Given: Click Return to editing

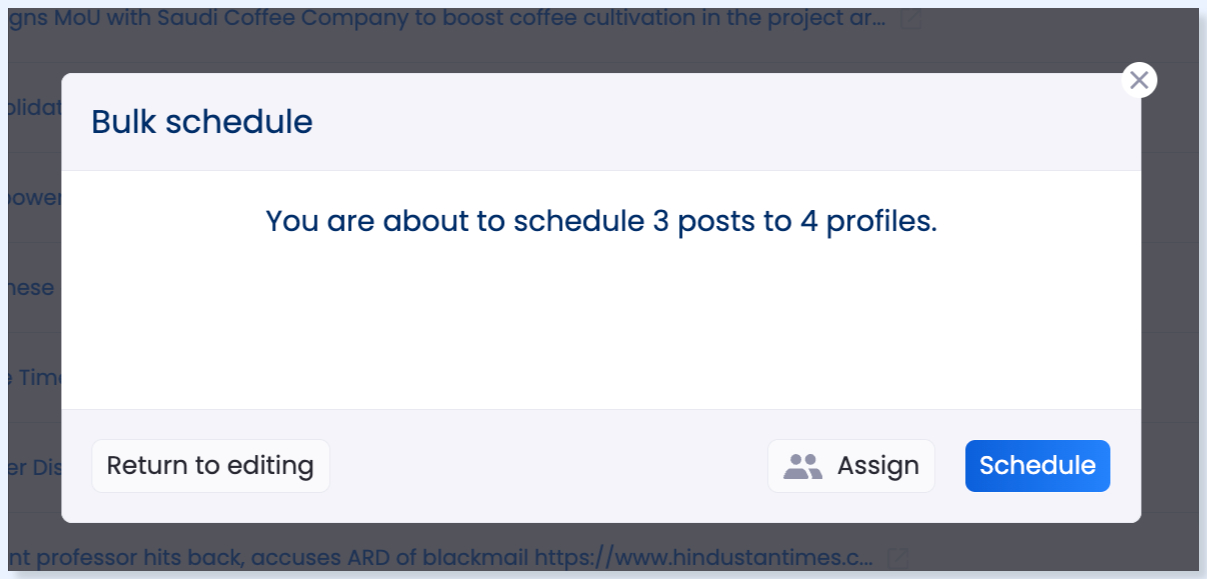Looking at the screenshot, I should (210, 466).
